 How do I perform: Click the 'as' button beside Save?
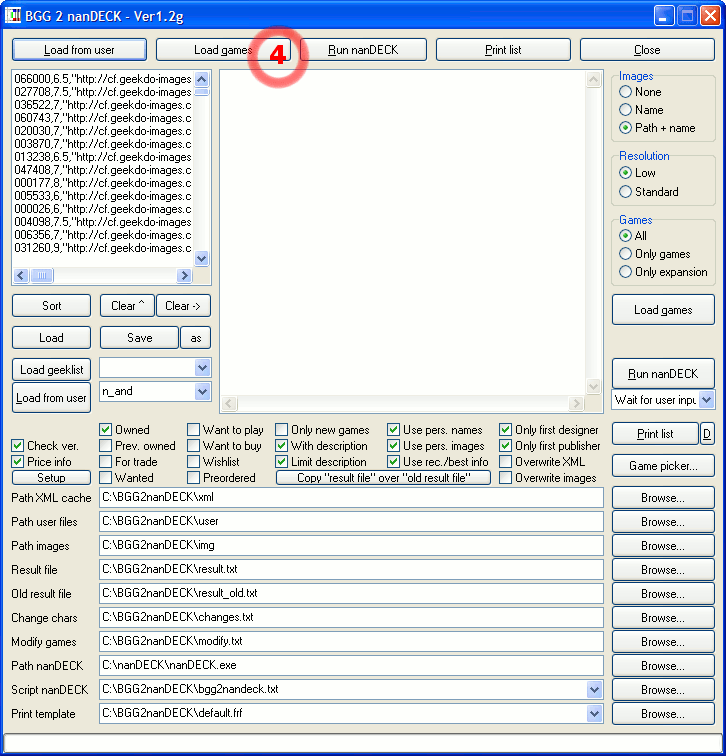[195, 338]
